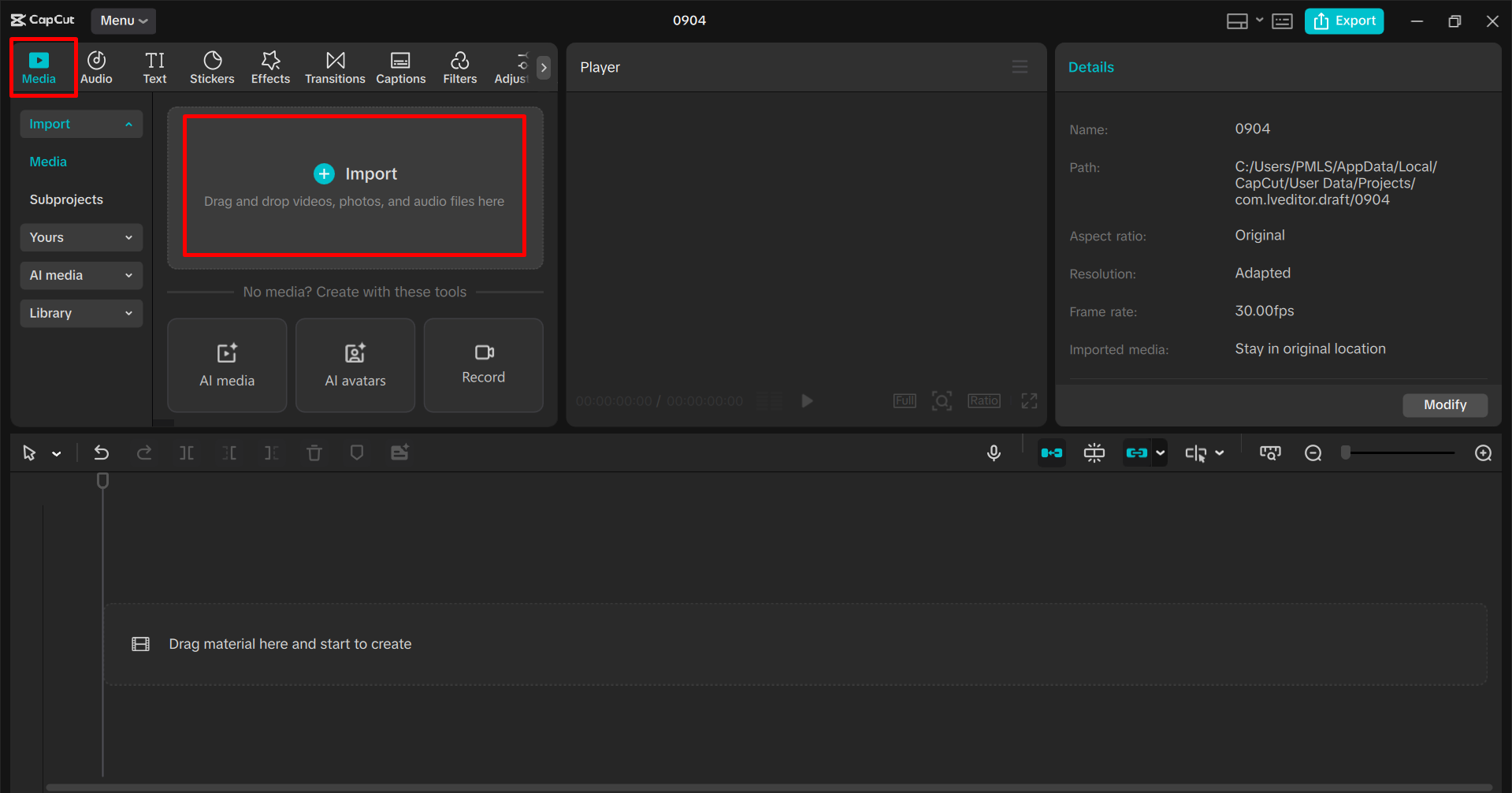Click the 'Stay in original location' value

pos(1310,349)
